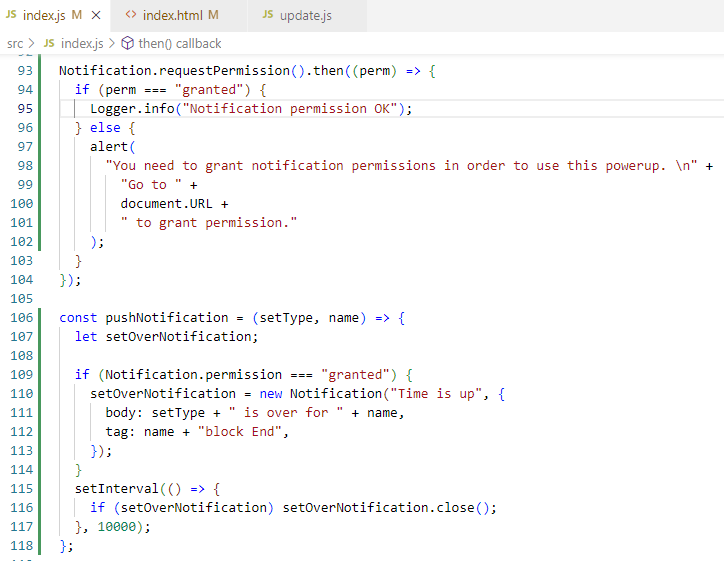Click line number 95 in the gutter

[x=25, y=109]
